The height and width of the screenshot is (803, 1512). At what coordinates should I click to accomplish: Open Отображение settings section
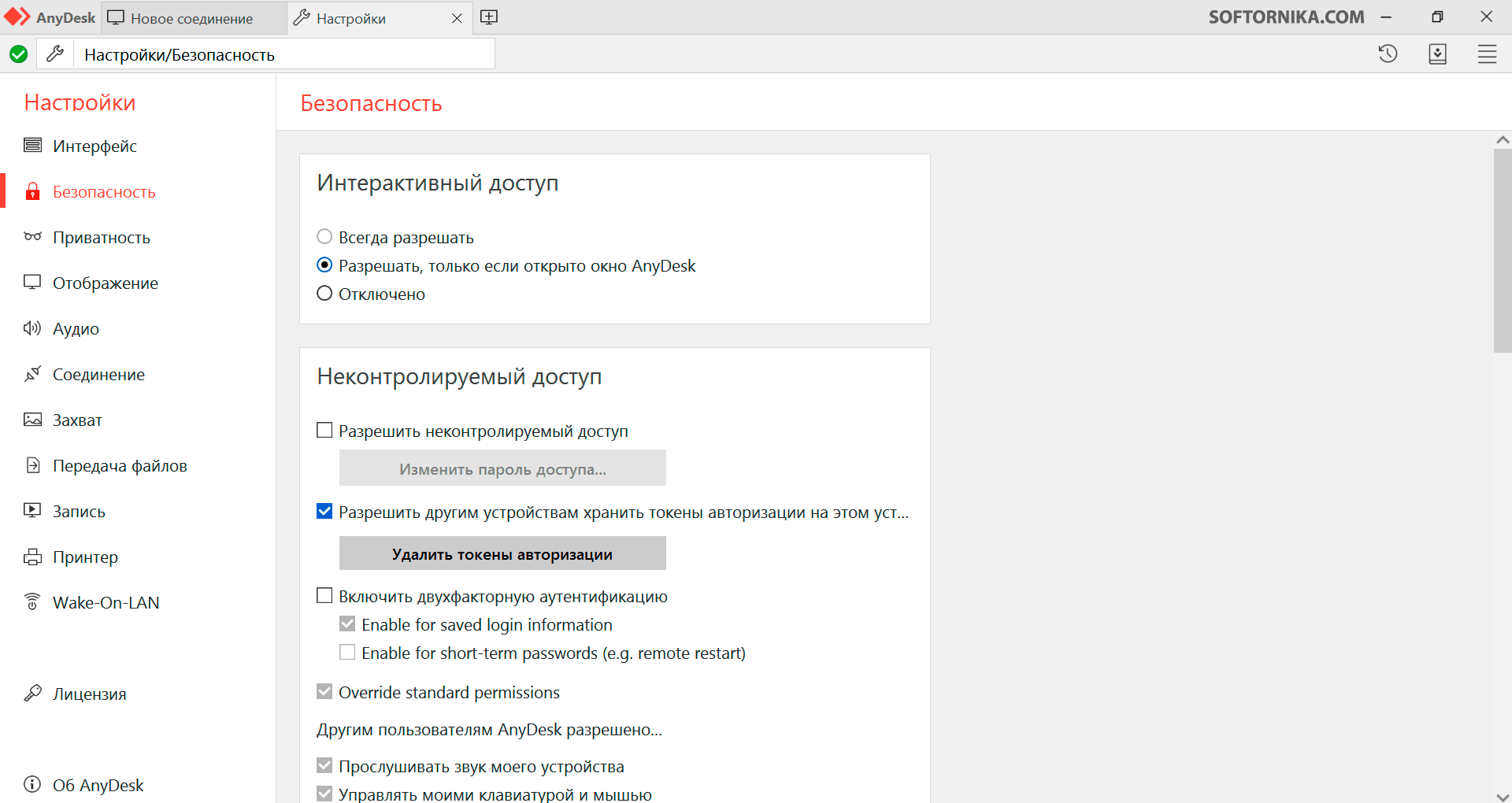coord(106,283)
